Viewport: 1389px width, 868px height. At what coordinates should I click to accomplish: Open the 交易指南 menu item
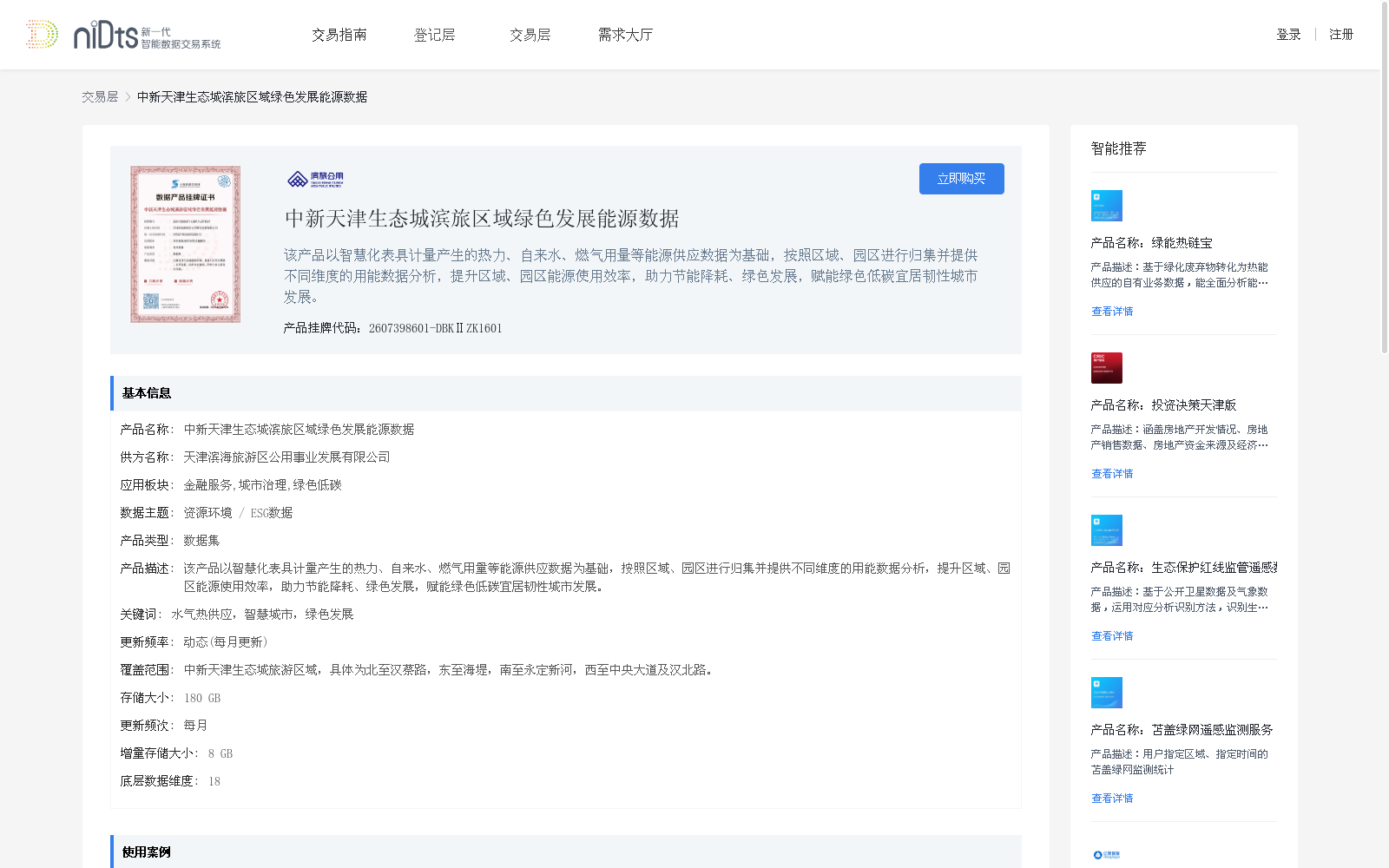point(339,35)
